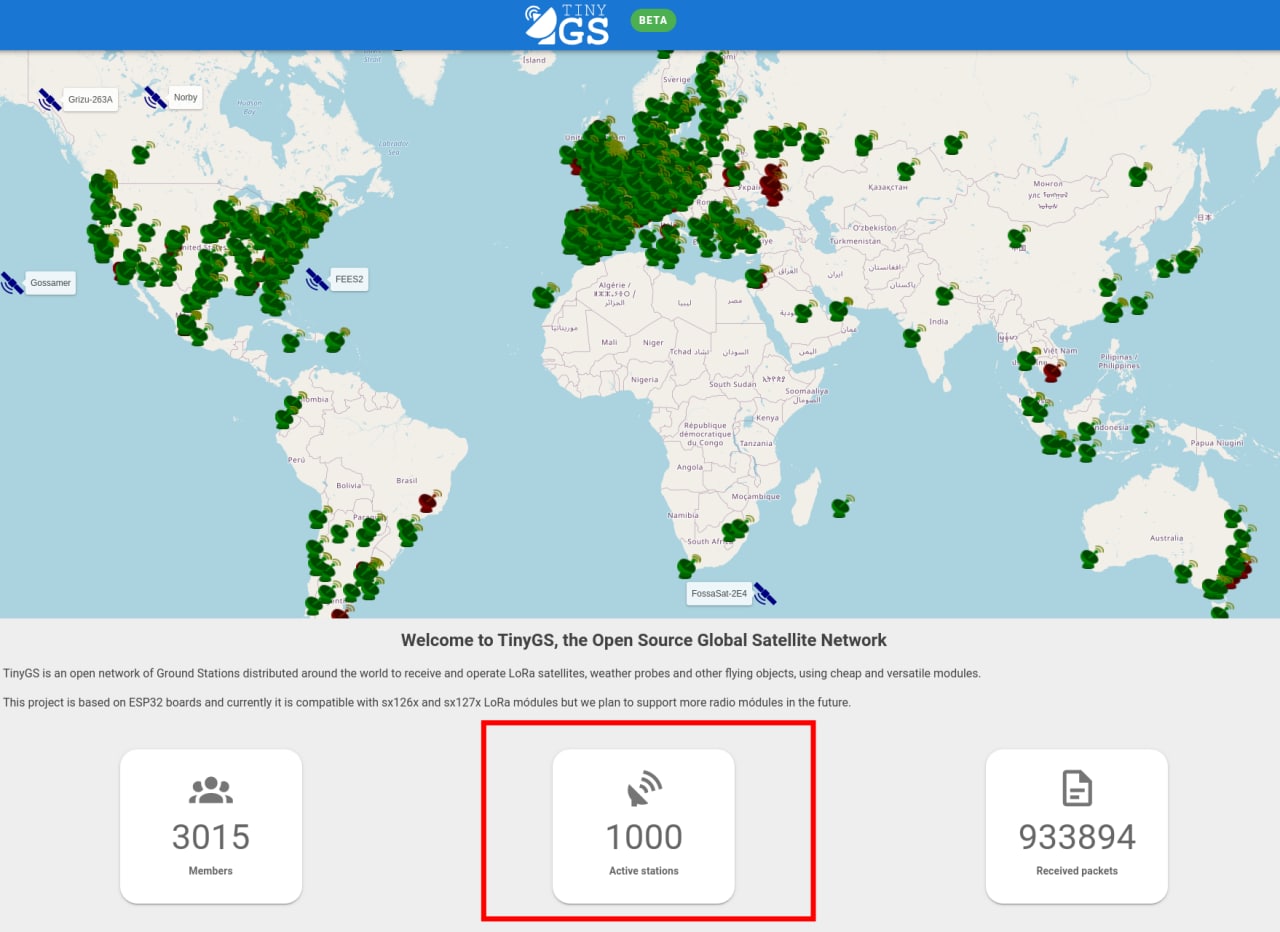
Task: Click the ground station near Madagascar
Action: [x=841, y=507]
